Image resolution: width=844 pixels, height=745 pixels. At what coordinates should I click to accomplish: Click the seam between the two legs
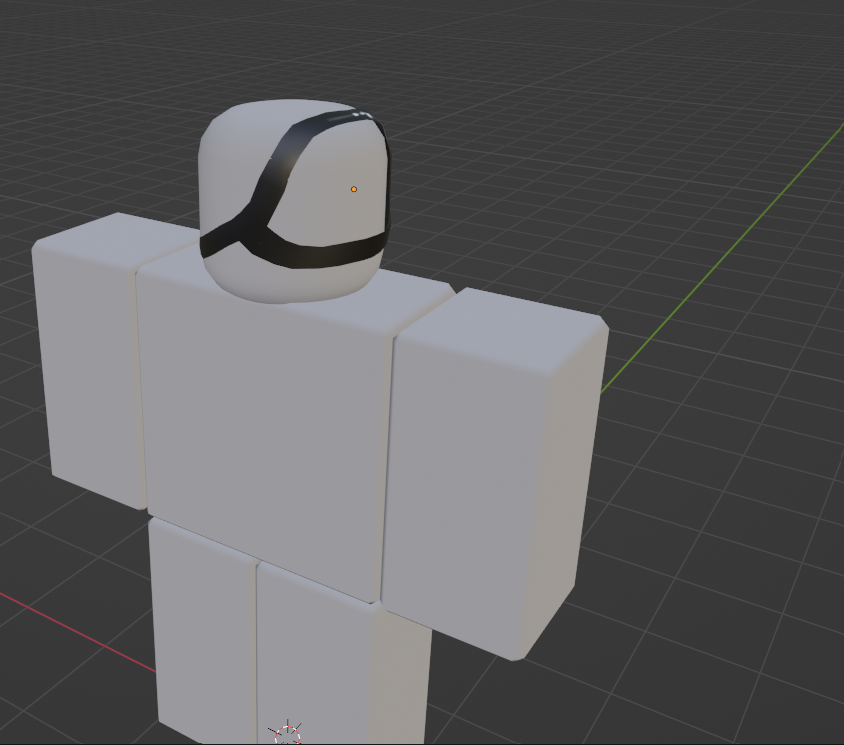(258, 650)
